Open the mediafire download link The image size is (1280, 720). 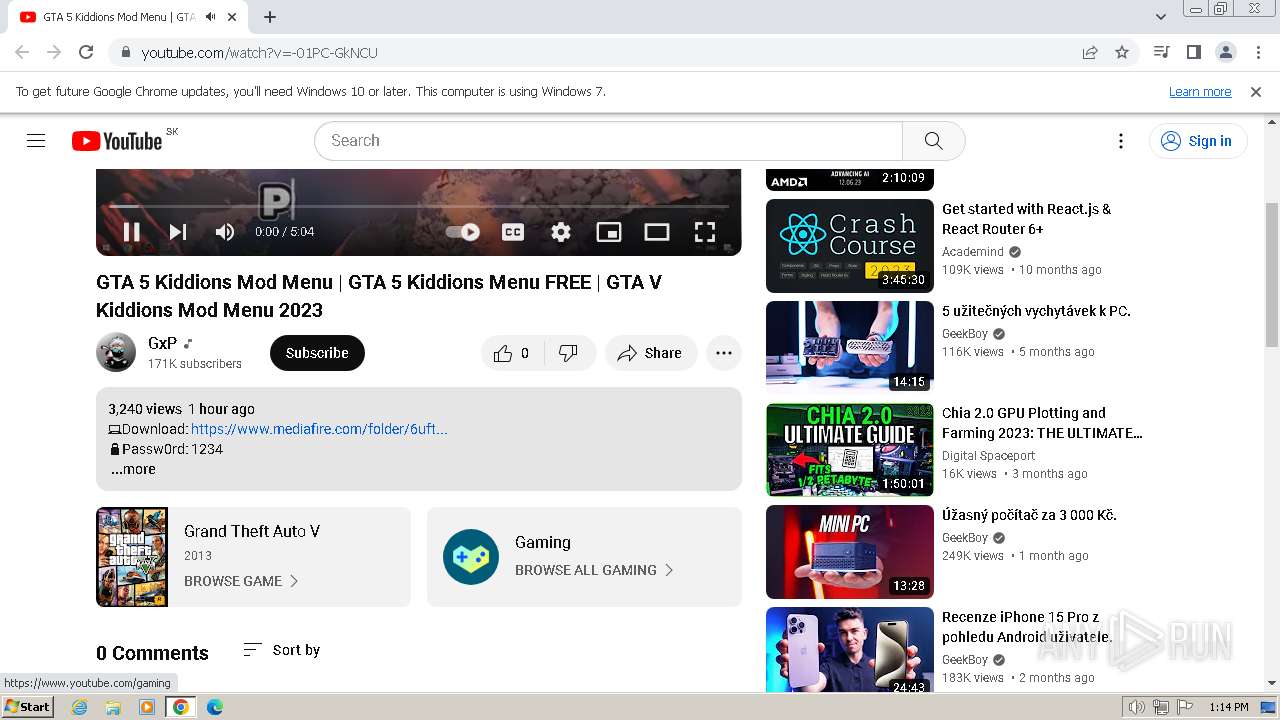(319, 429)
